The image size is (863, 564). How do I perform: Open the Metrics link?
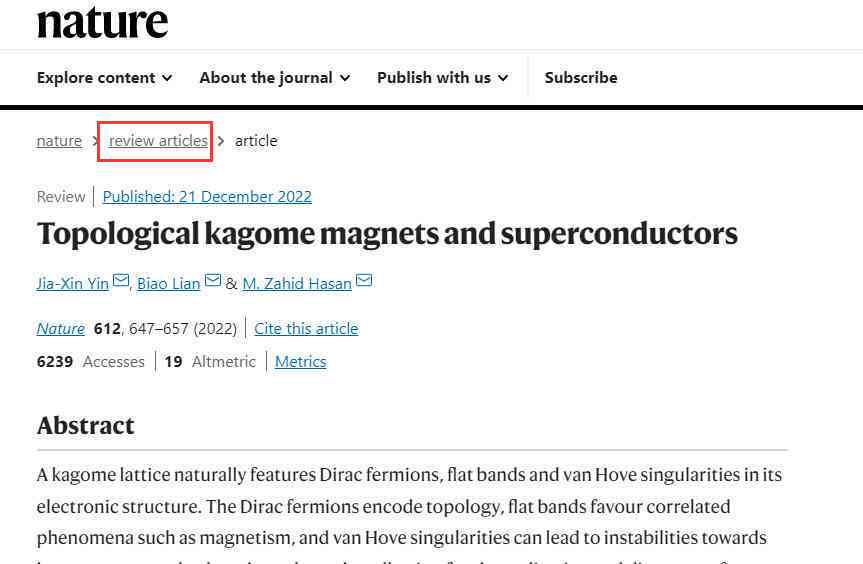pos(301,362)
